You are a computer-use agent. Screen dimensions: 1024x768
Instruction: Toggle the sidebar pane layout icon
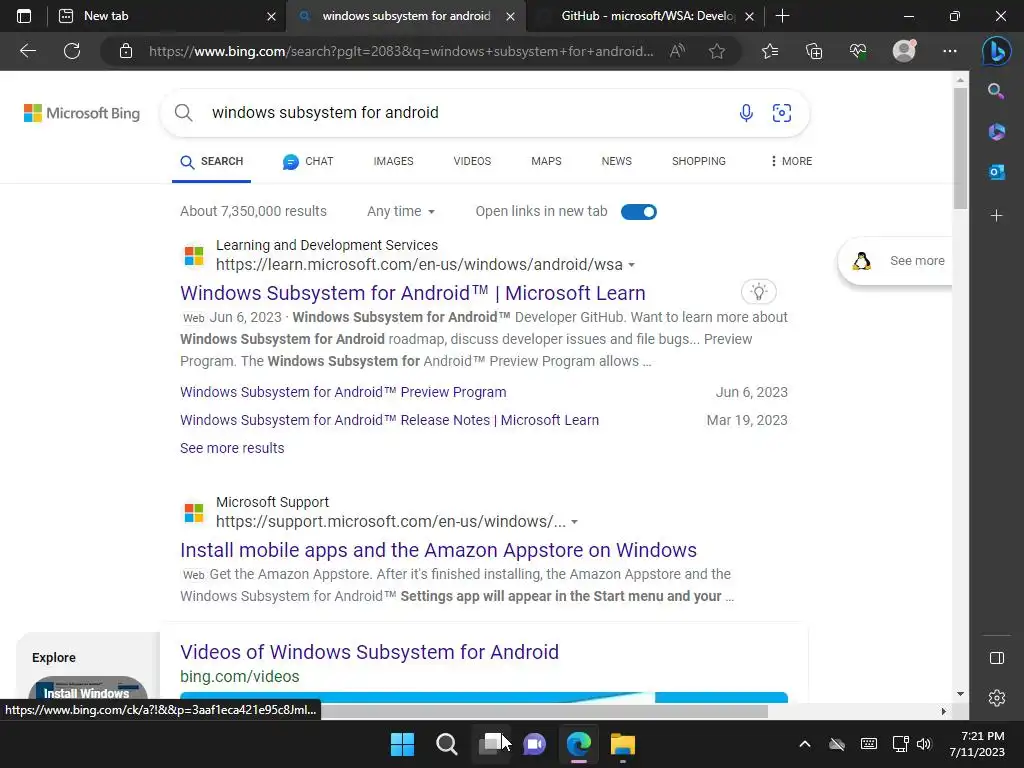(997, 658)
